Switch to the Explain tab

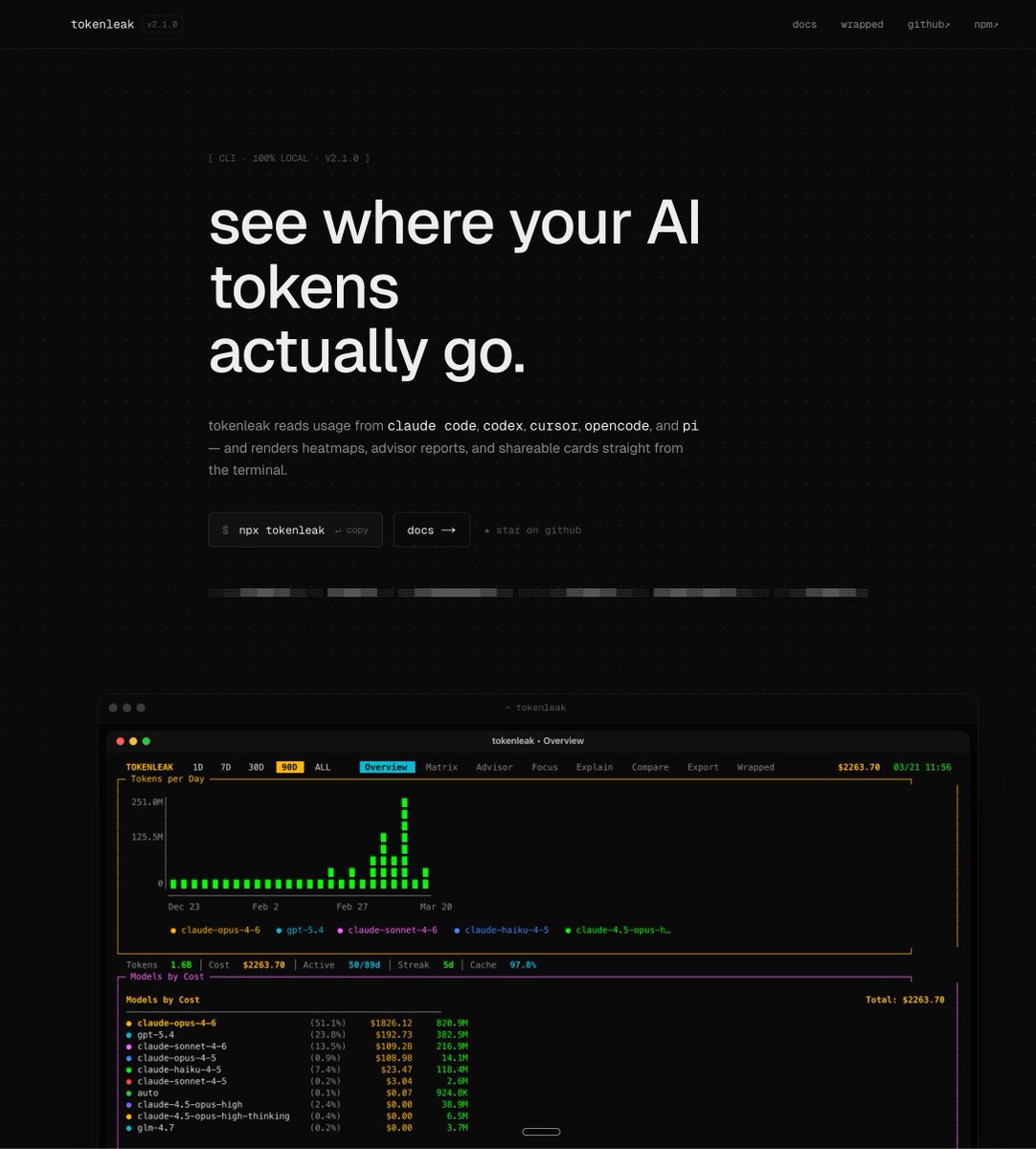tap(595, 767)
